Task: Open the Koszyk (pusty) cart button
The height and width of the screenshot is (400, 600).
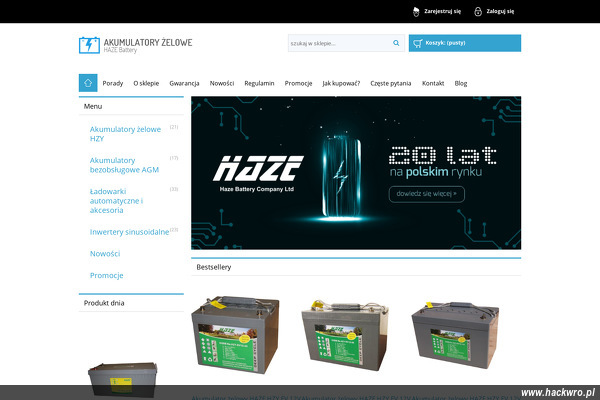Action: point(465,43)
